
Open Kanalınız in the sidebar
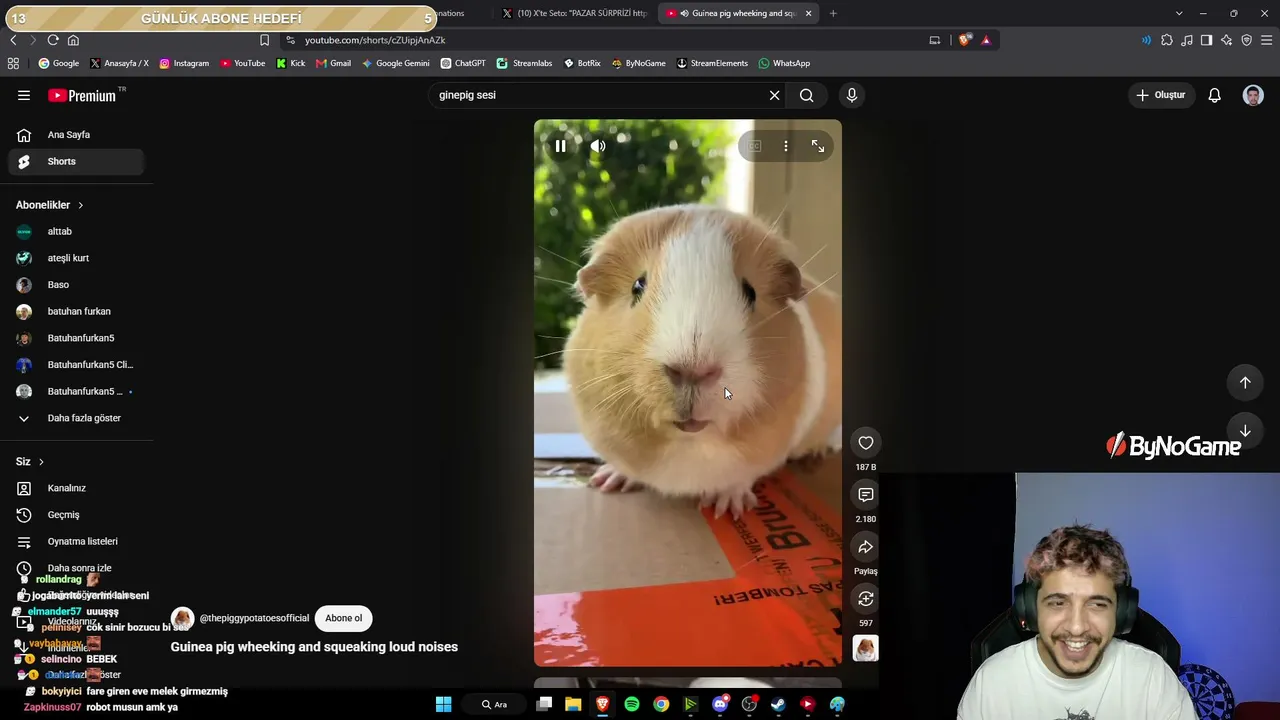coord(76,488)
